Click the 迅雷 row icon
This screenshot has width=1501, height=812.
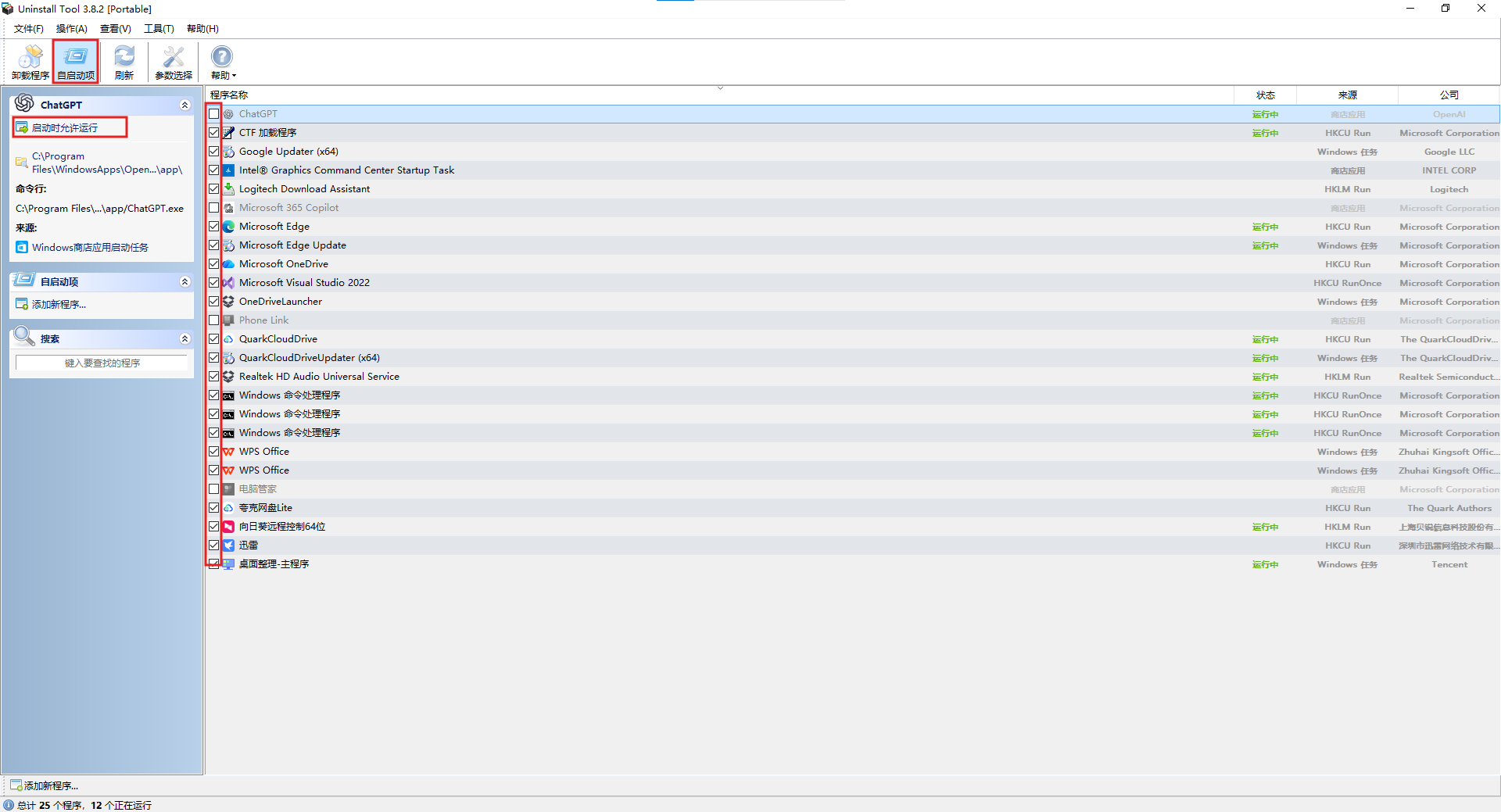(x=228, y=546)
